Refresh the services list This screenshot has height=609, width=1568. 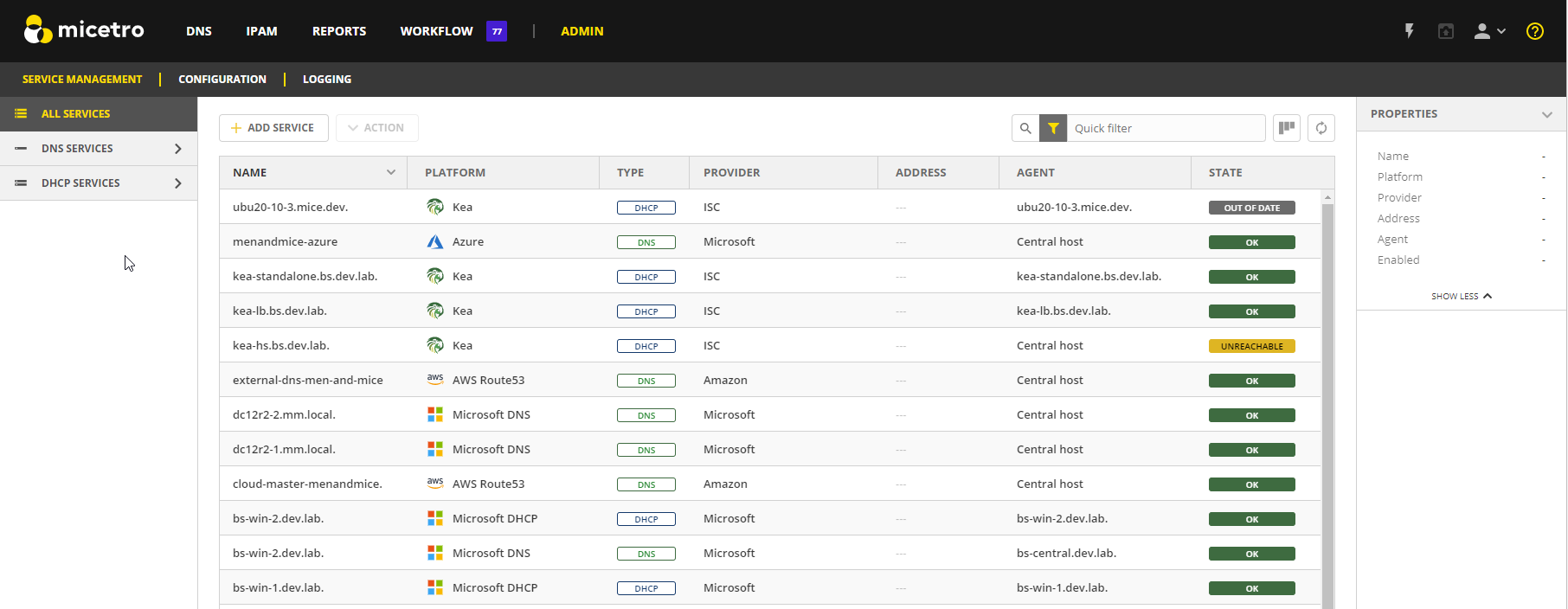[1321, 128]
